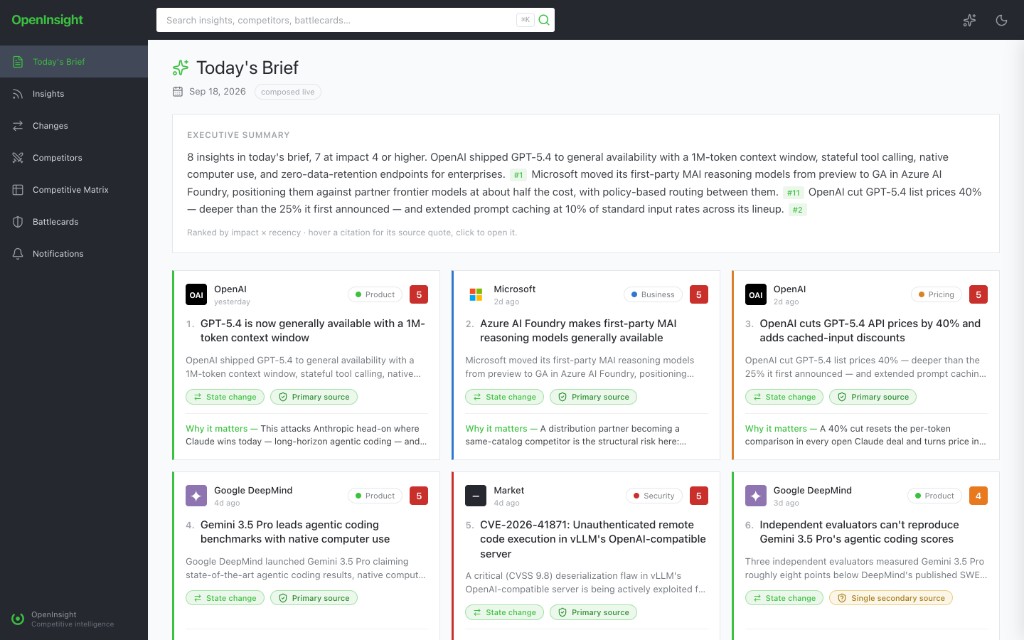
Task: Open citation #11 in executive summary
Action: (x=793, y=193)
